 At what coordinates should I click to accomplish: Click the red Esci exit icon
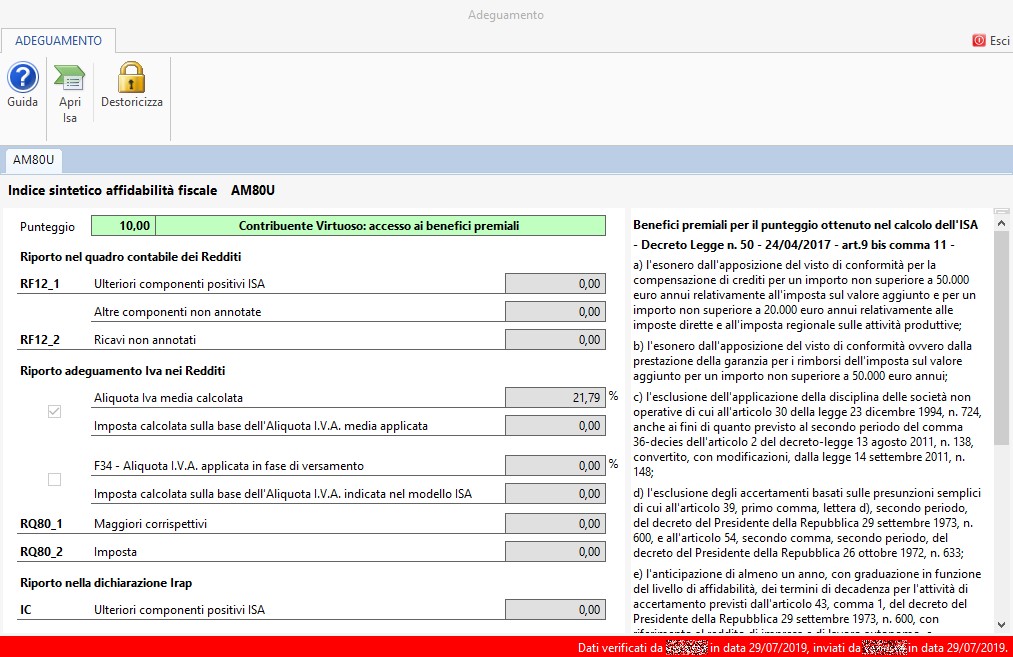coord(979,41)
